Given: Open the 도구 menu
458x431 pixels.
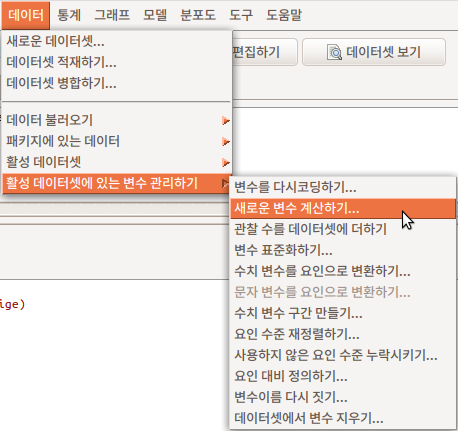Looking at the screenshot, I should tap(241, 15).
